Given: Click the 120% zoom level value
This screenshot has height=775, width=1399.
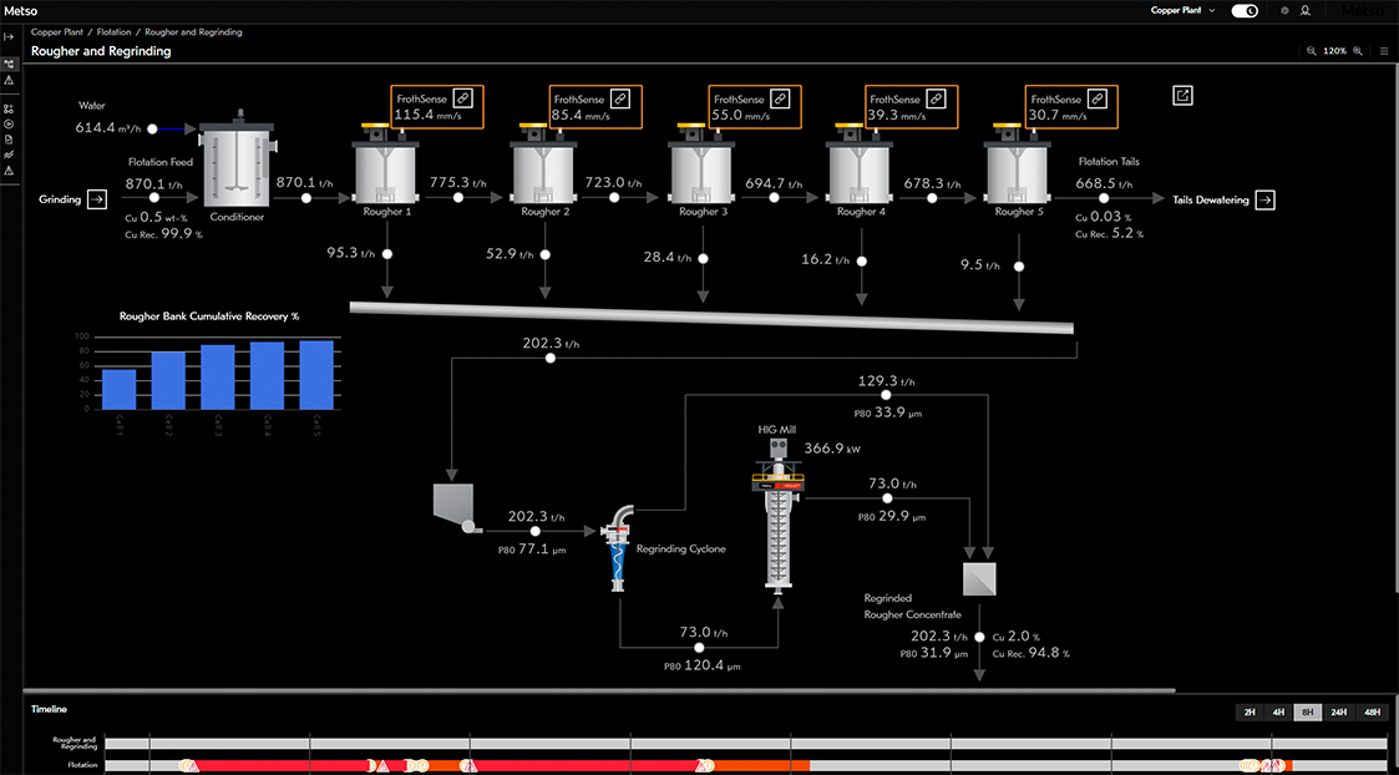Looking at the screenshot, I should [1334, 51].
